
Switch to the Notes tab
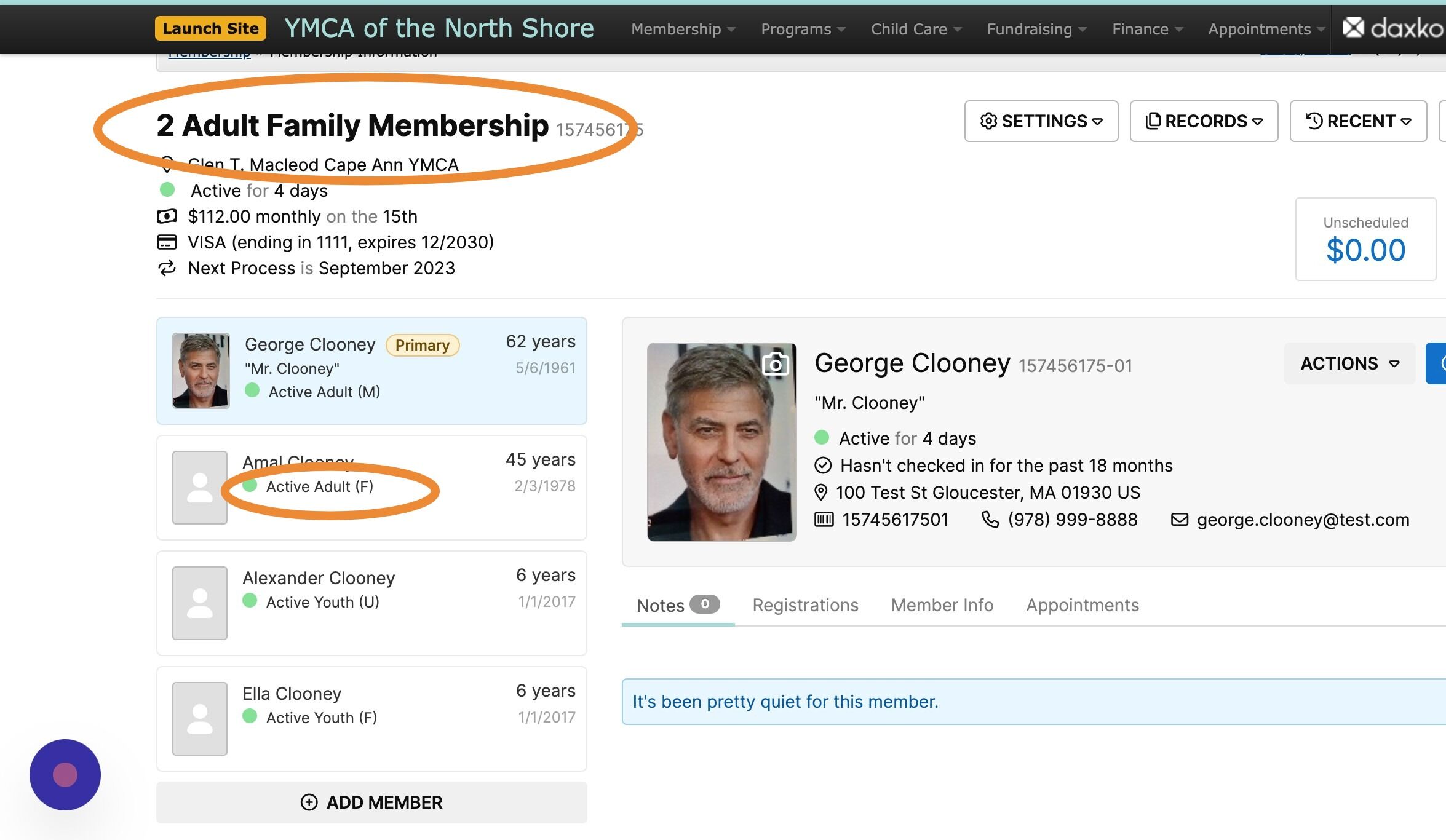point(678,606)
